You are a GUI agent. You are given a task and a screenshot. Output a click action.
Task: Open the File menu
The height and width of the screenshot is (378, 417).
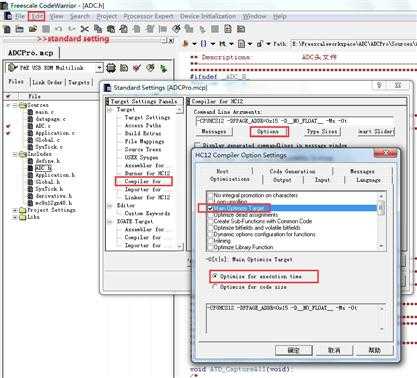[20, 16]
